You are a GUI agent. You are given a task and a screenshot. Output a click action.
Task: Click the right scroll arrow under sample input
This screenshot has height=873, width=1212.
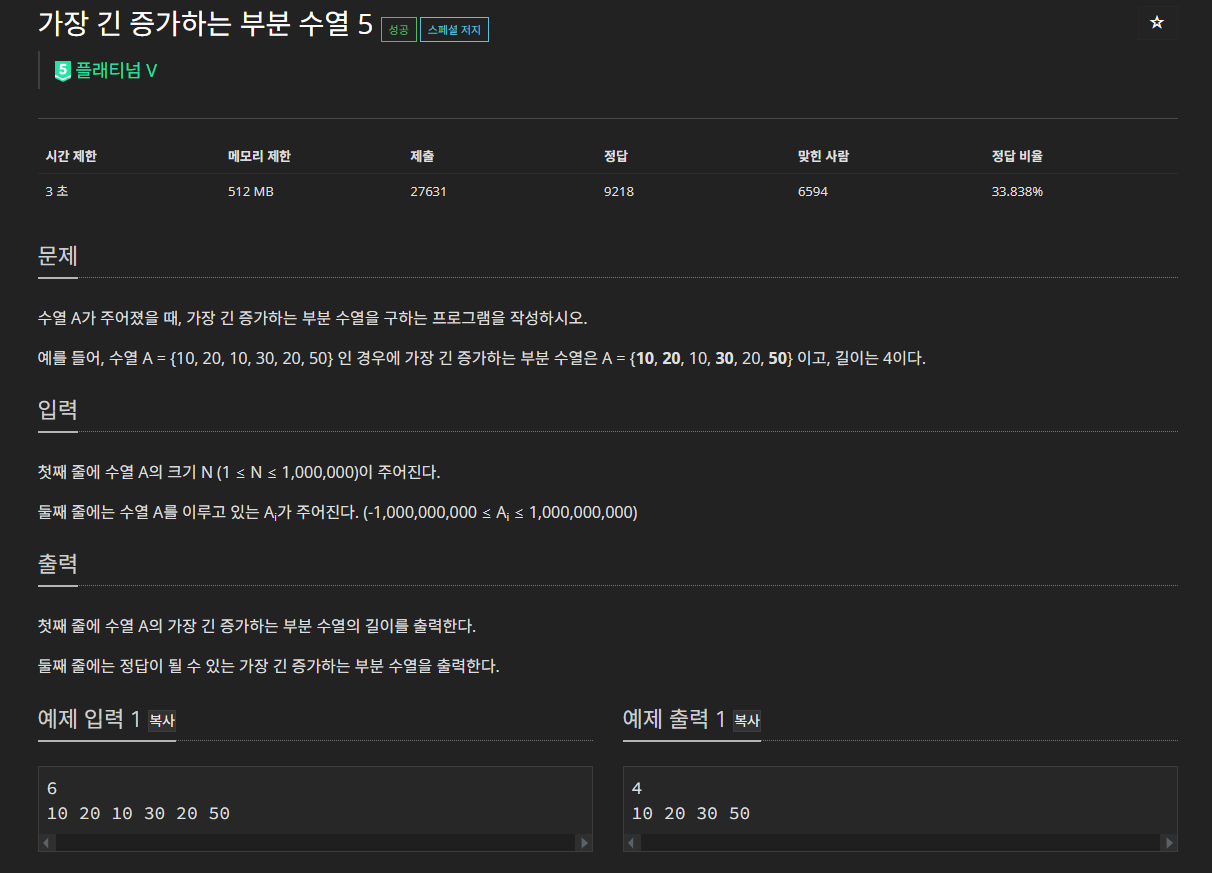tap(584, 843)
